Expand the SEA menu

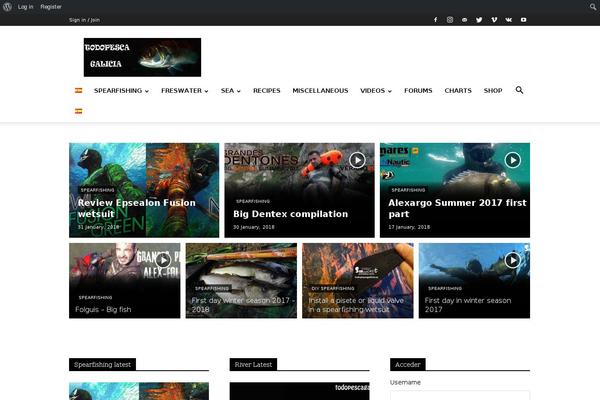click(231, 91)
